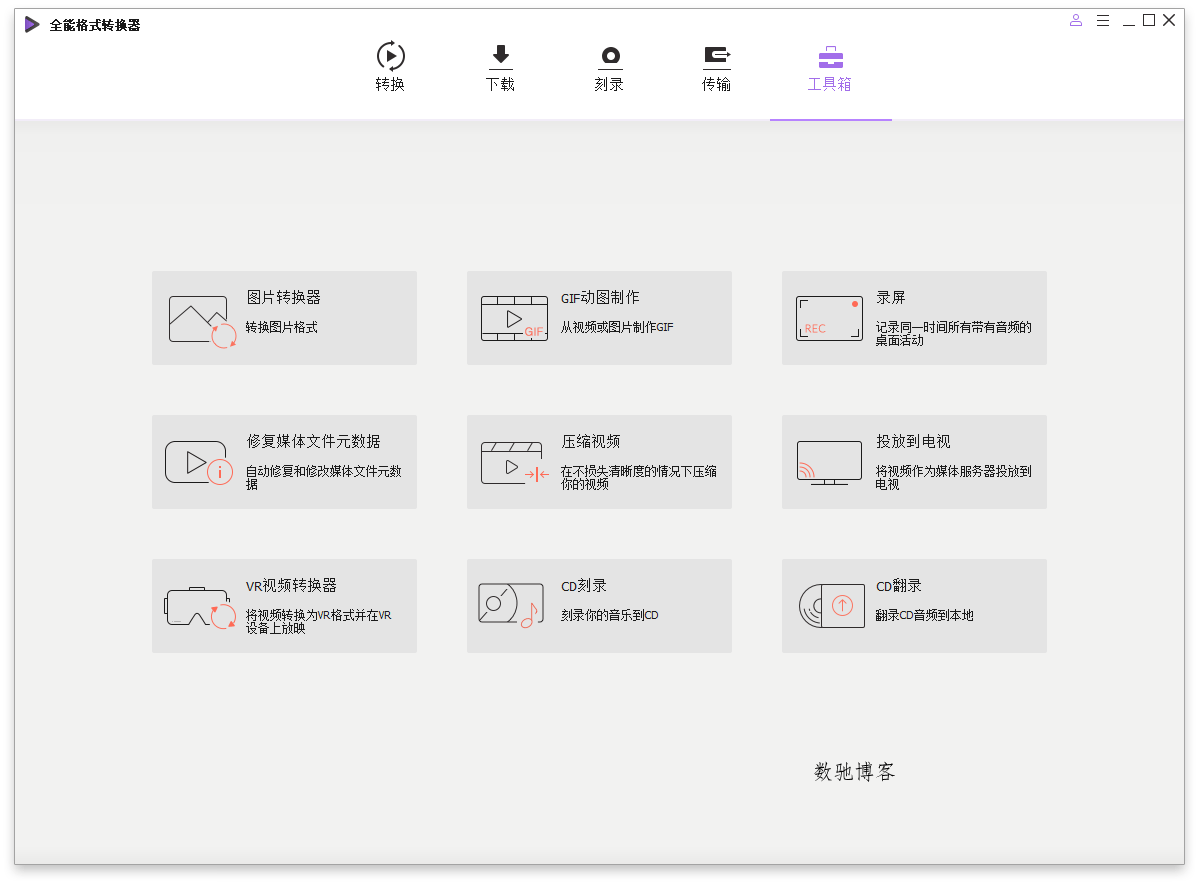Viewport: 1199px width, 888px height.
Task: Click the 投放到电视 TV cast icon
Action: coord(830,463)
